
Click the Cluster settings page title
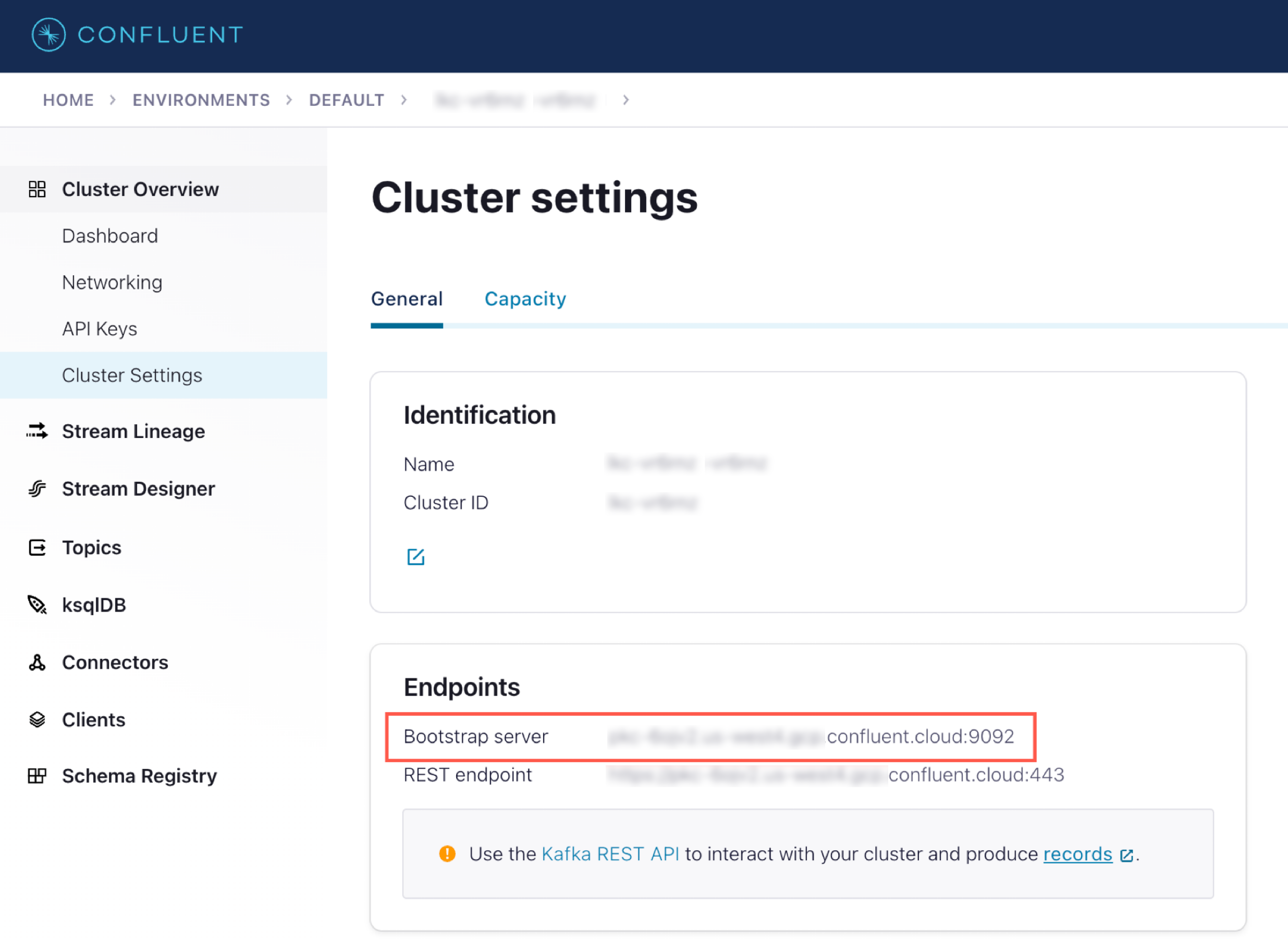coord(534,198)
